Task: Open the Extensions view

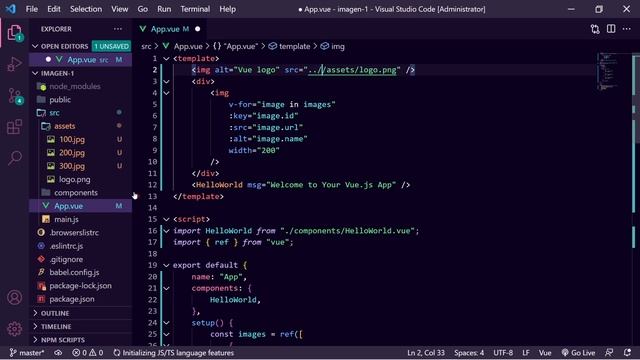Action: [14, 127]
